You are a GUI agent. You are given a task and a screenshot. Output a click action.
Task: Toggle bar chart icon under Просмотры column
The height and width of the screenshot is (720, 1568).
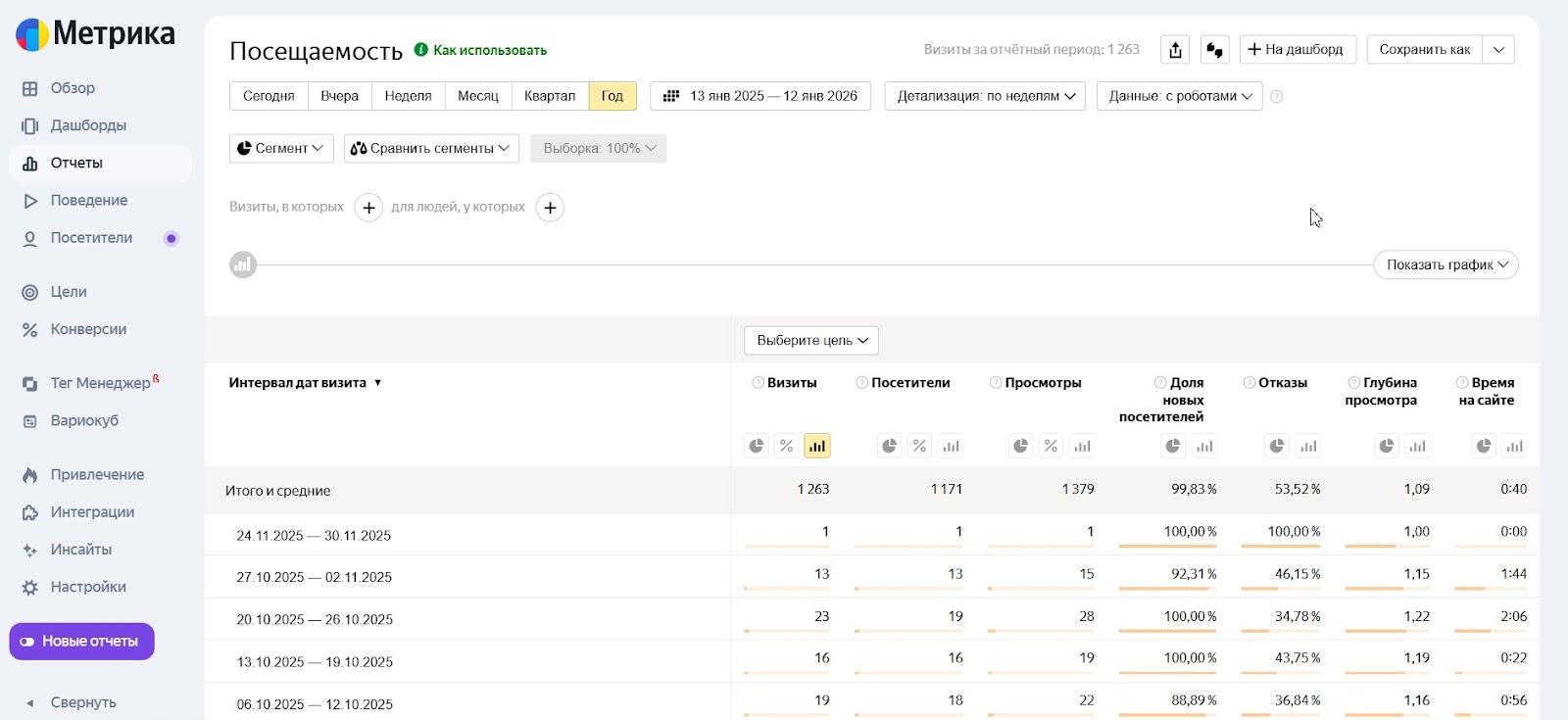pos(1082,446)
